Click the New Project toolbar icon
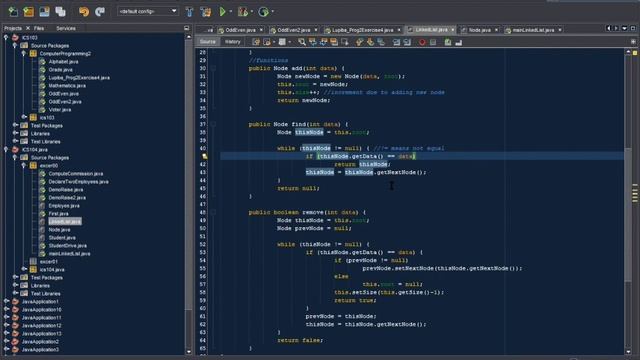The image size is (640, 360). 29,11
